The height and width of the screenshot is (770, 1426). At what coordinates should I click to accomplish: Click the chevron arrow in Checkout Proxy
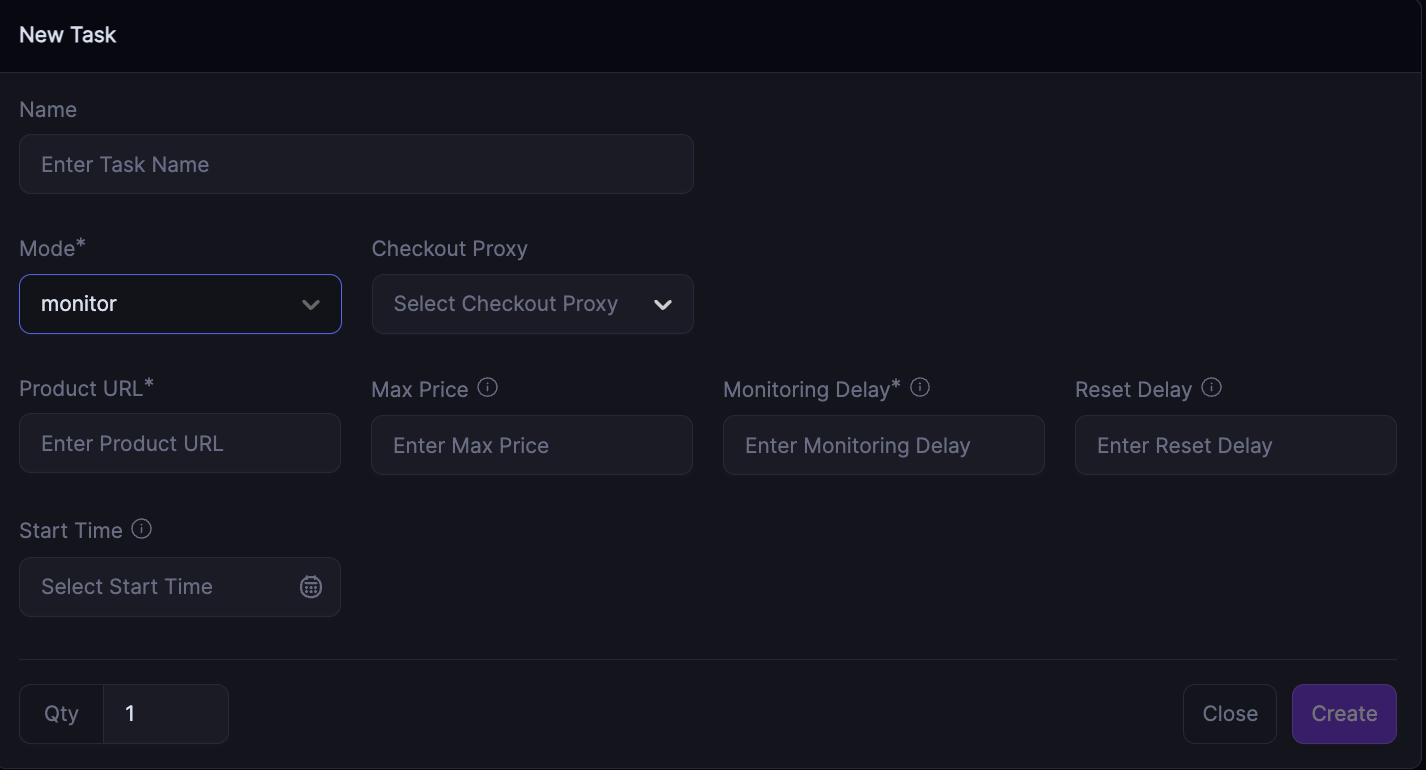click(x=662, y=305)
